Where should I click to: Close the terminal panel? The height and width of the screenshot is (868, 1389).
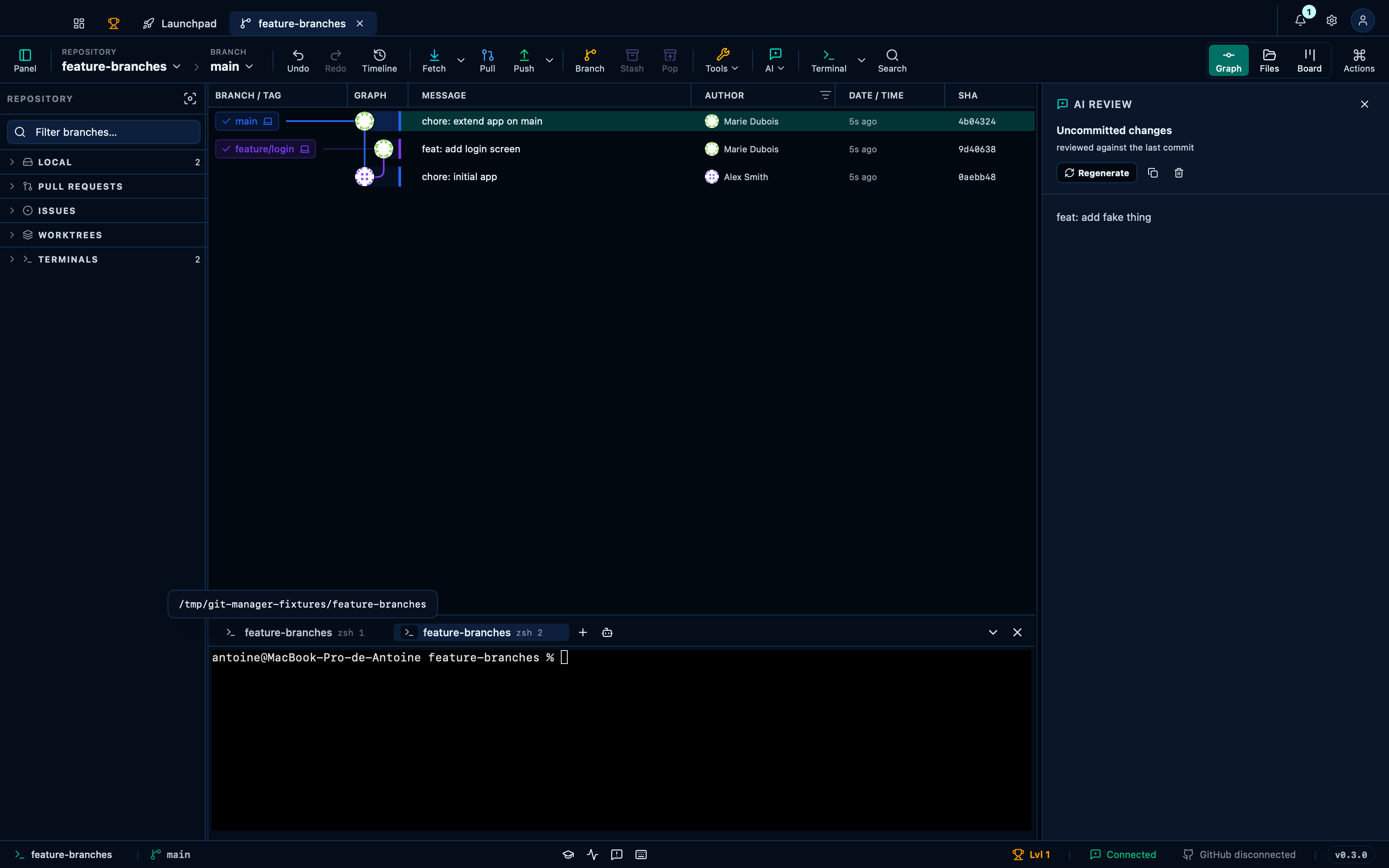pyautogui.click(x=1017, y=633)
